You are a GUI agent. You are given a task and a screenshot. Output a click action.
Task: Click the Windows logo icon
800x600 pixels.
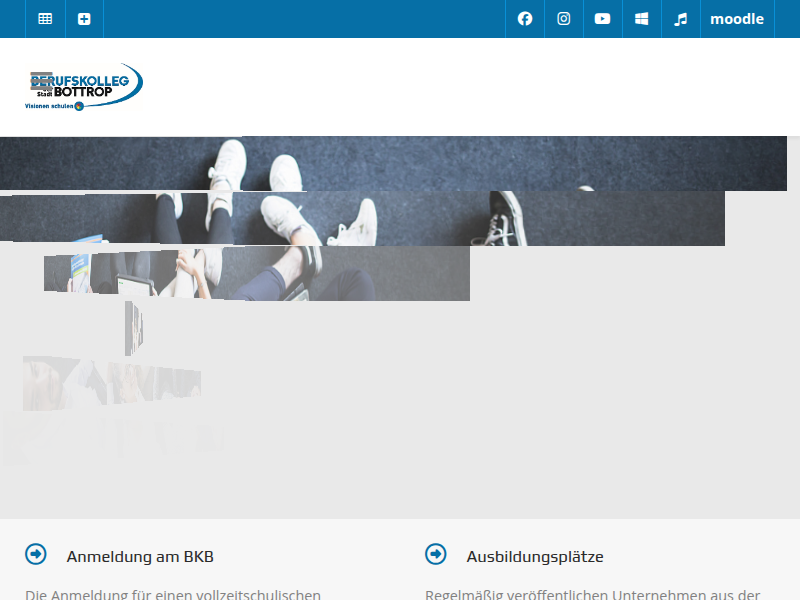(x=642, y=19)
